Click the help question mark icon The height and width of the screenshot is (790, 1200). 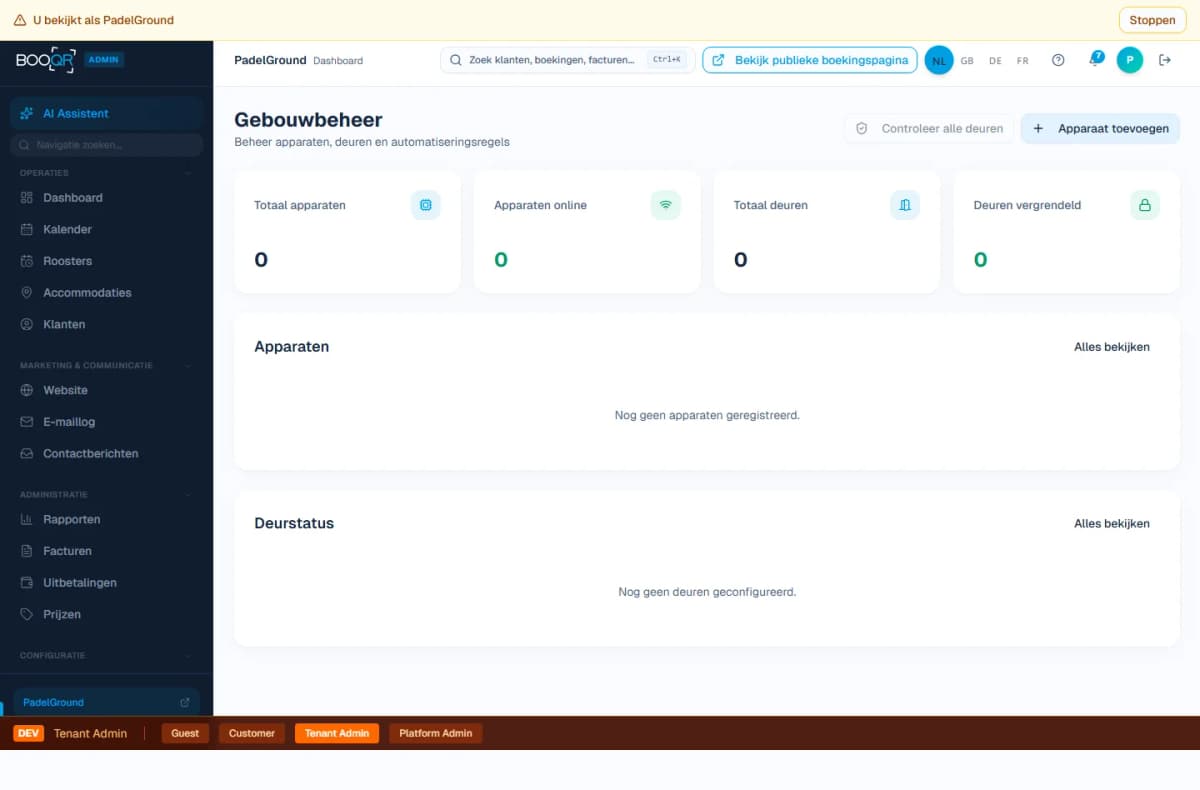1058,60
